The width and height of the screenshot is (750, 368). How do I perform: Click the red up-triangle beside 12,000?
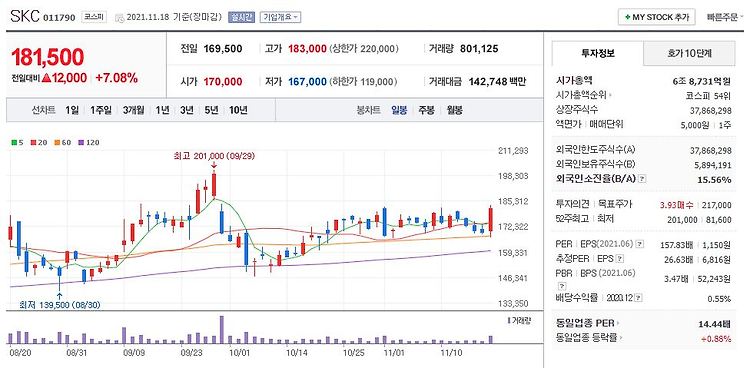pos(46,78)
